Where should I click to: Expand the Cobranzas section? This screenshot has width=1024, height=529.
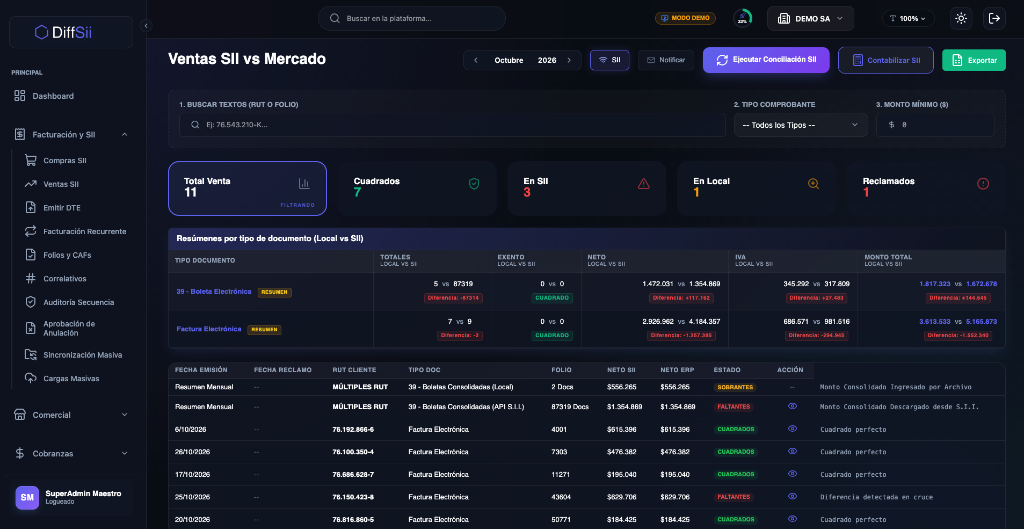72,453
